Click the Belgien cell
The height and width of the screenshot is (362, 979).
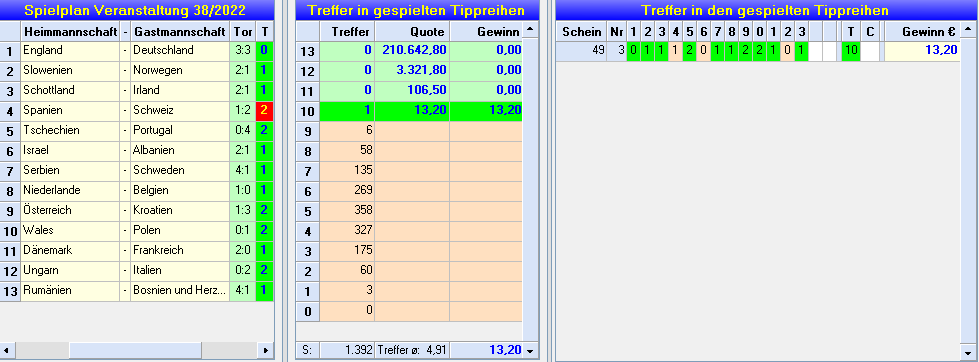180,190
